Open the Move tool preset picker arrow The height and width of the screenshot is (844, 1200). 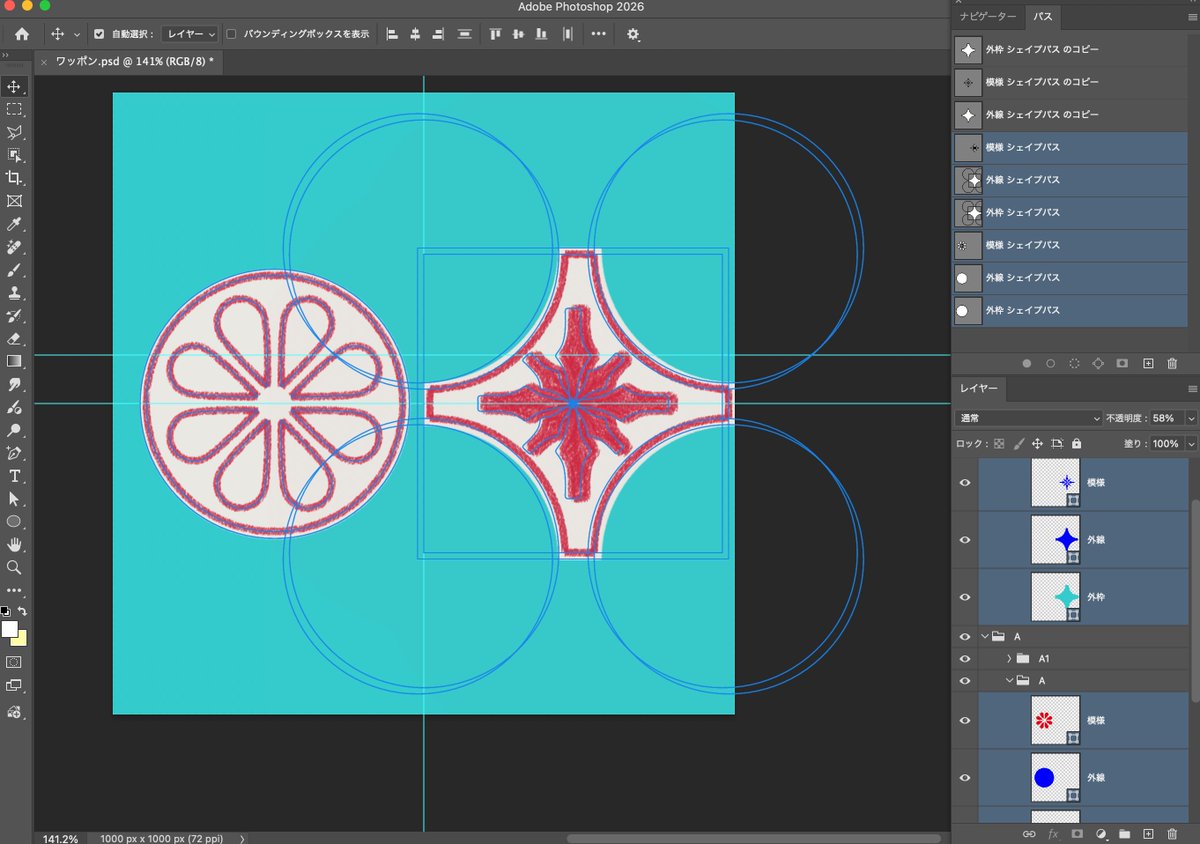[77, 34]
